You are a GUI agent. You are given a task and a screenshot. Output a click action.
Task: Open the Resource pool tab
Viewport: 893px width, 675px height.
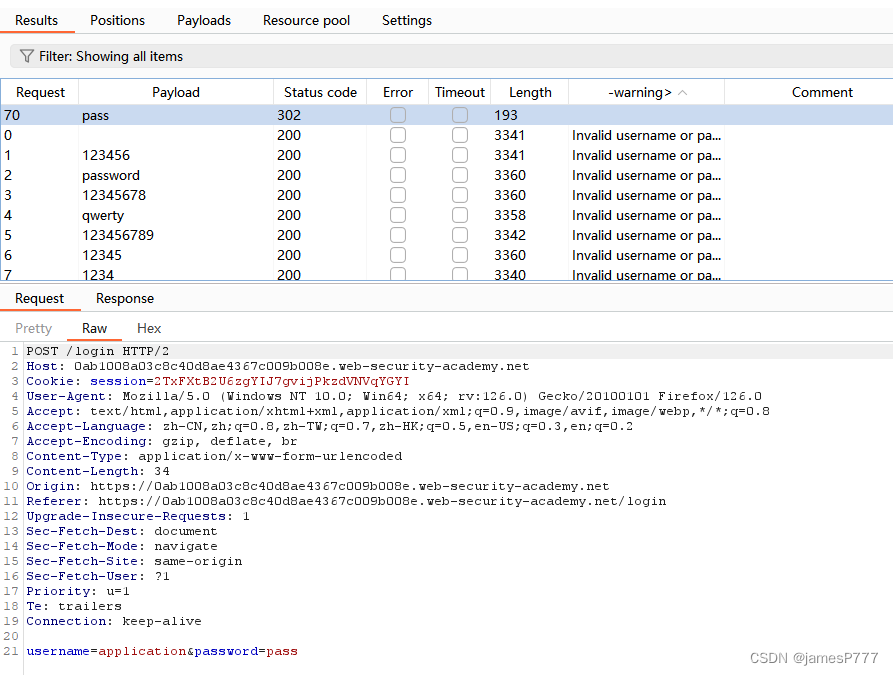coord(306,20)
